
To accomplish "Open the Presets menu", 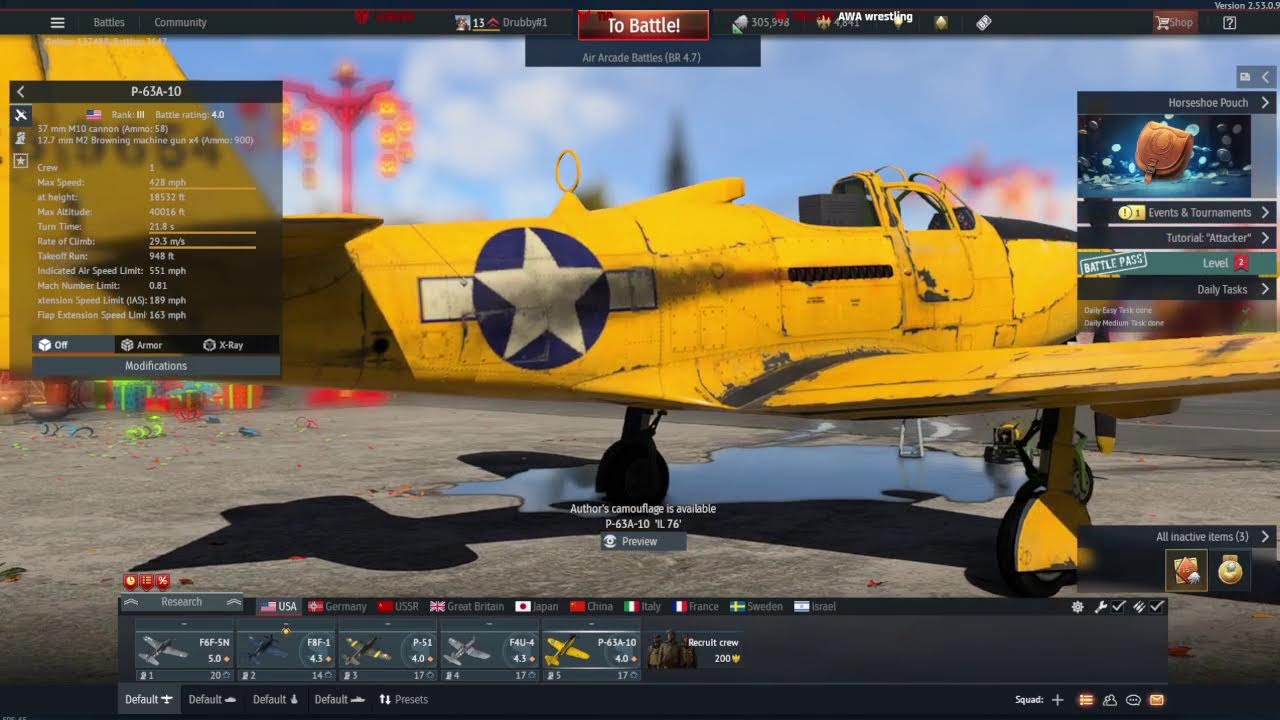I will [x=404, y=699].
